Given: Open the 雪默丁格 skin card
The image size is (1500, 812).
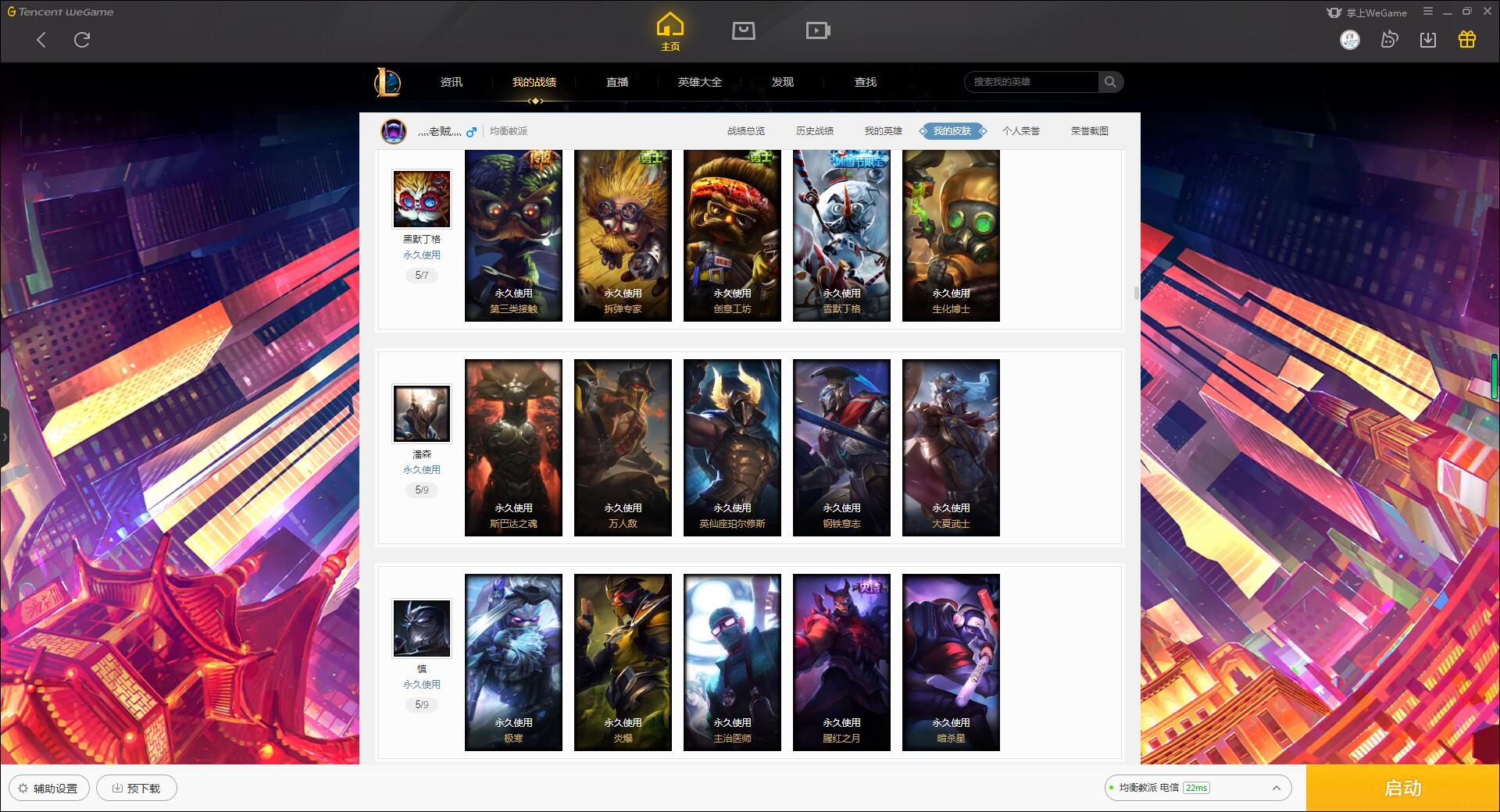Looking at the screenshot, I should (x=841, y=235).
